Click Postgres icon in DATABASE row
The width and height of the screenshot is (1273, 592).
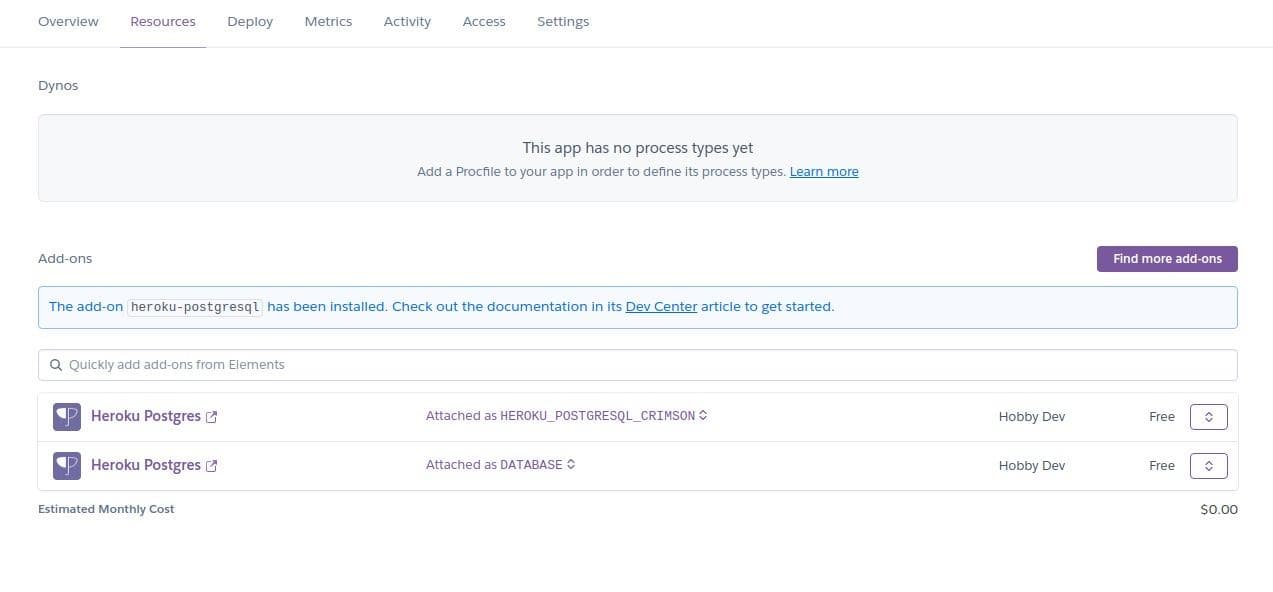point(67,465)
